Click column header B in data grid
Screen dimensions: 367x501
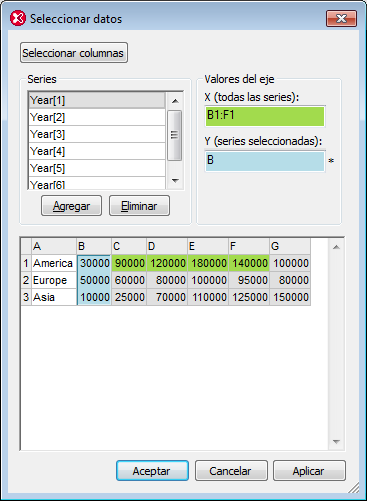click(94, 246)
